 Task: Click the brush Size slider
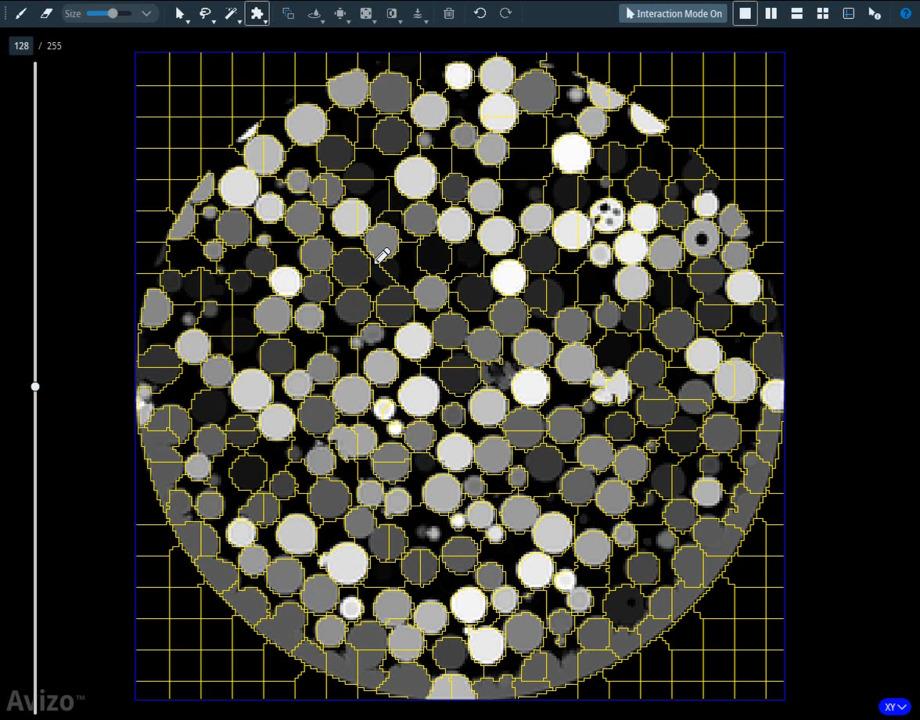108,14
